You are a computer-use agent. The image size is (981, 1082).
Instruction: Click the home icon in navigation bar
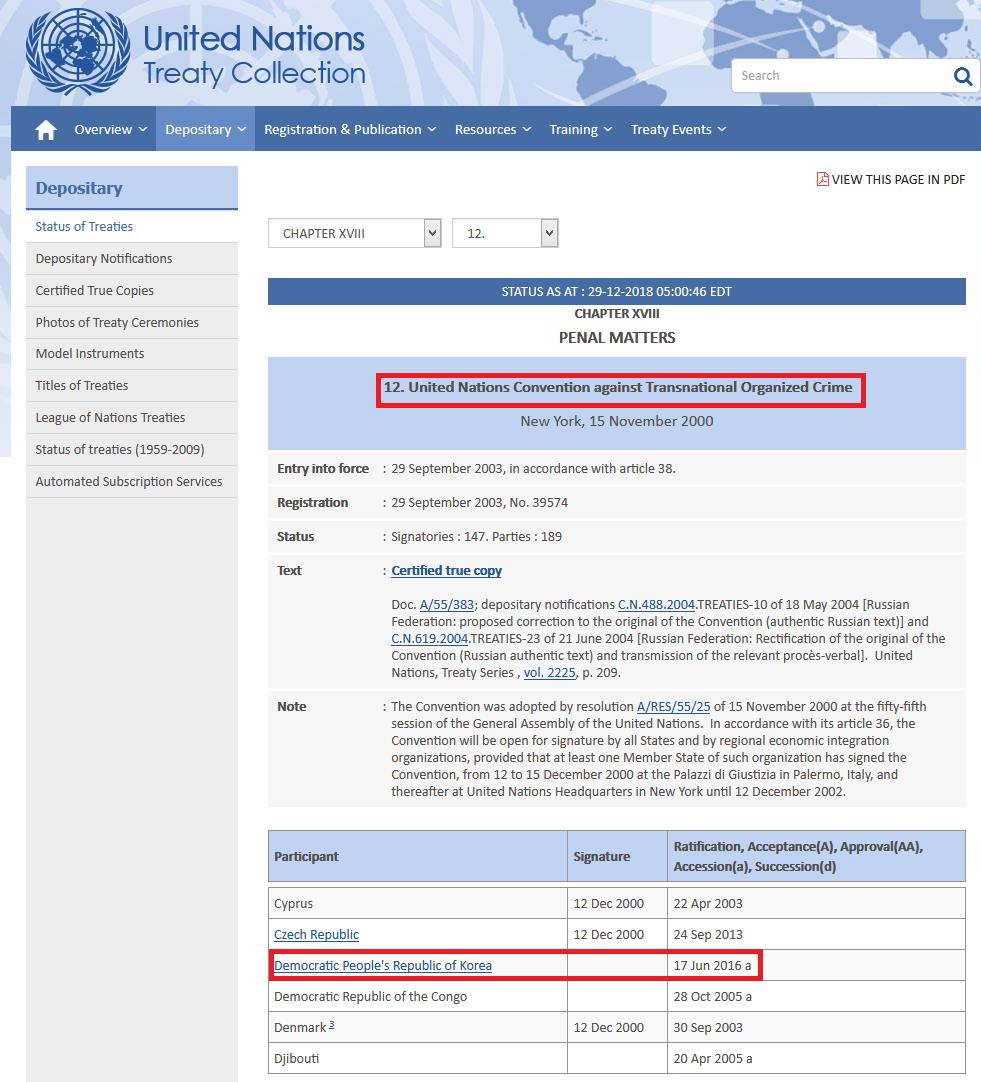pyautogui.click(x=45, y=130)
